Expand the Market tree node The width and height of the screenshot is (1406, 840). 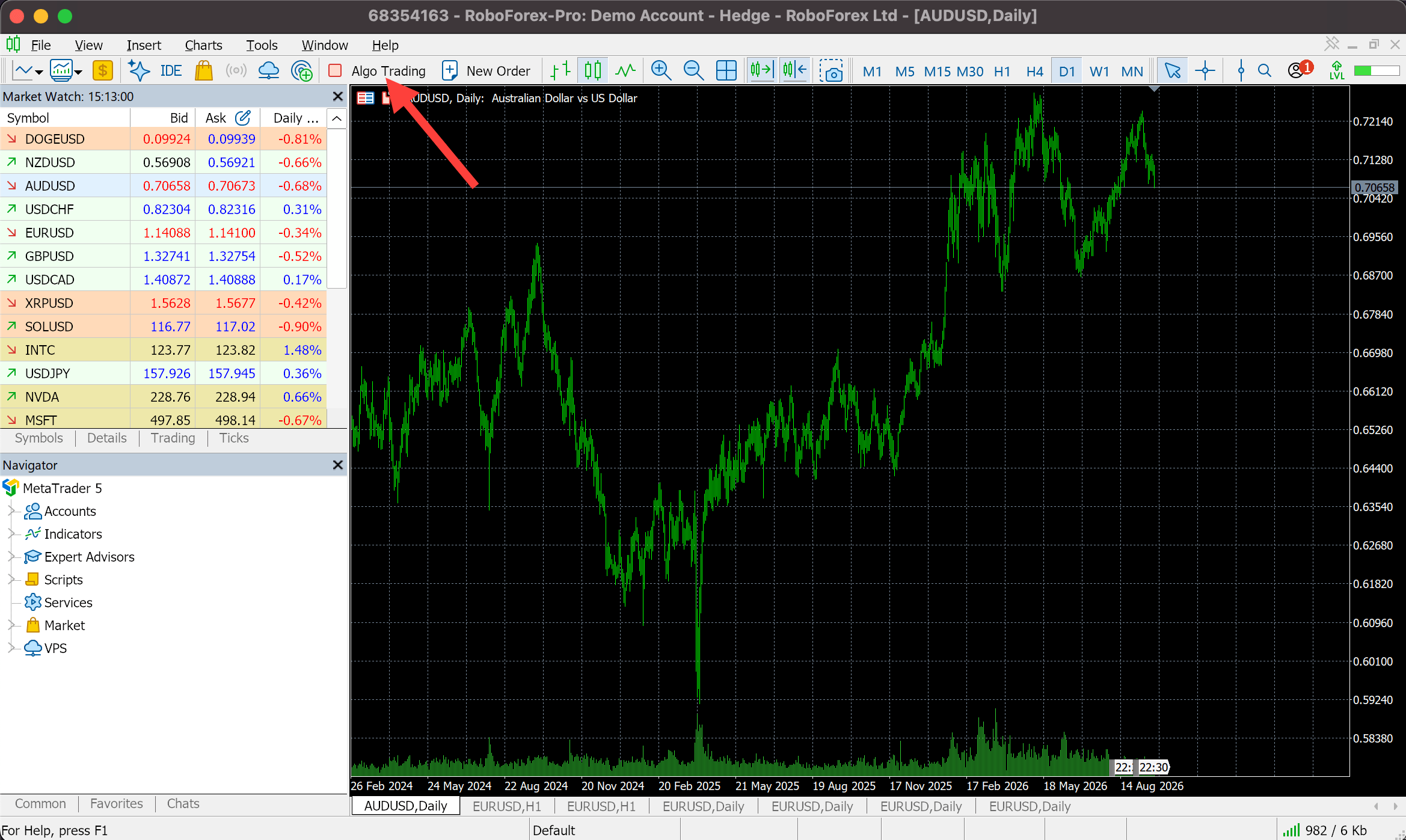tap(11, 625)
